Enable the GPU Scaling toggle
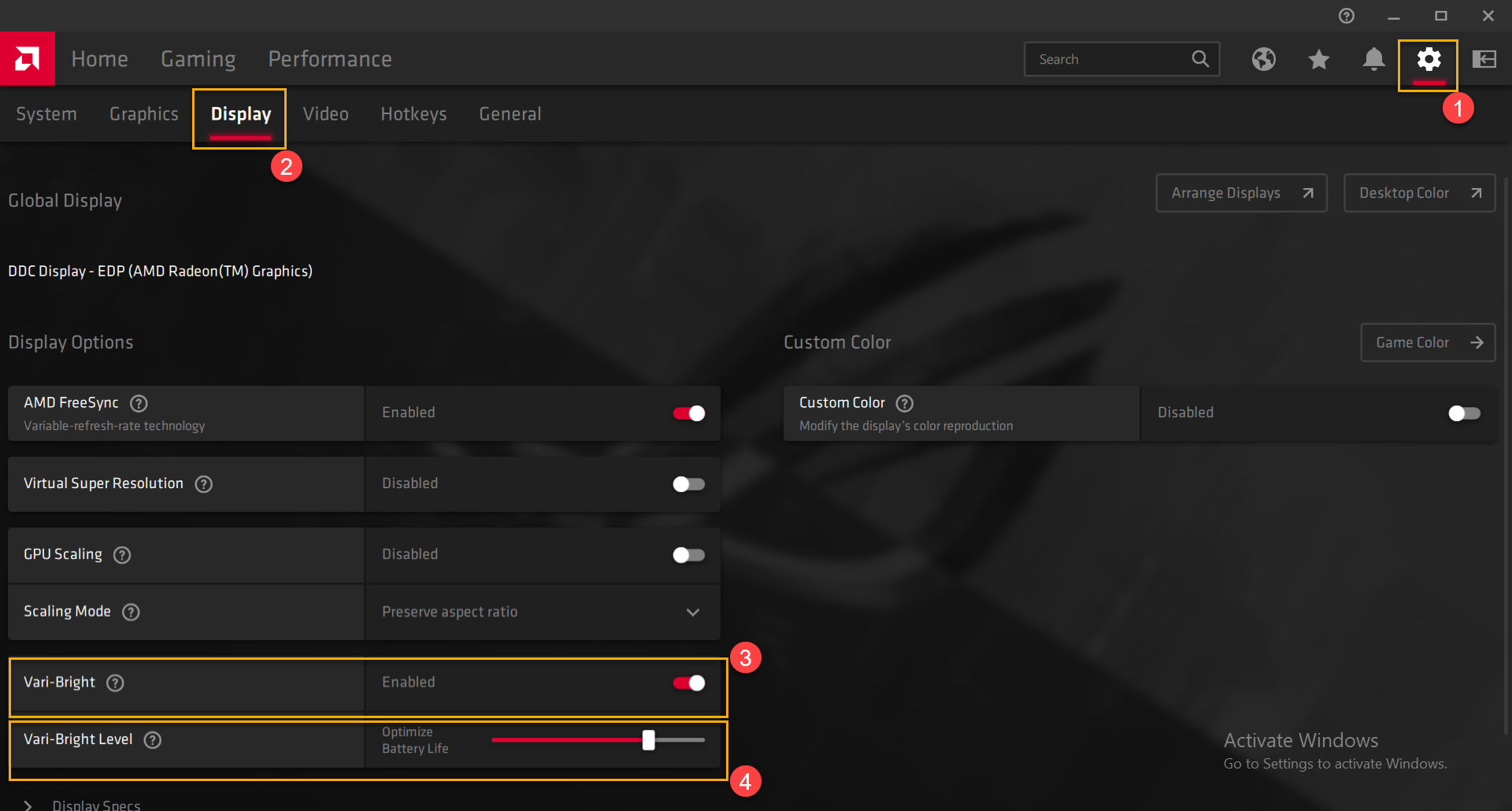This screenshot has width=1512, height=811. [688, 555]
